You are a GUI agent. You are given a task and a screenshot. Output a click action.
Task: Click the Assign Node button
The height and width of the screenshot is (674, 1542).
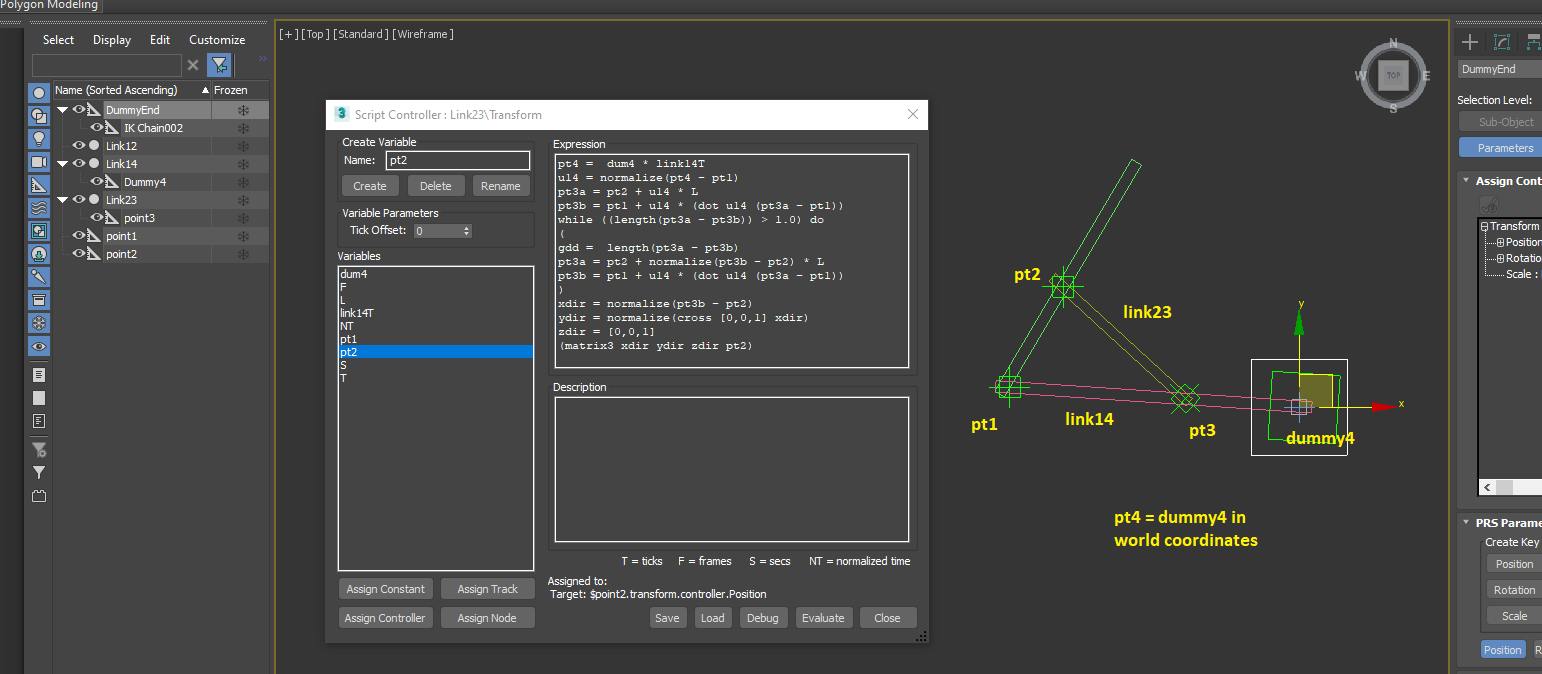[487, 618]
